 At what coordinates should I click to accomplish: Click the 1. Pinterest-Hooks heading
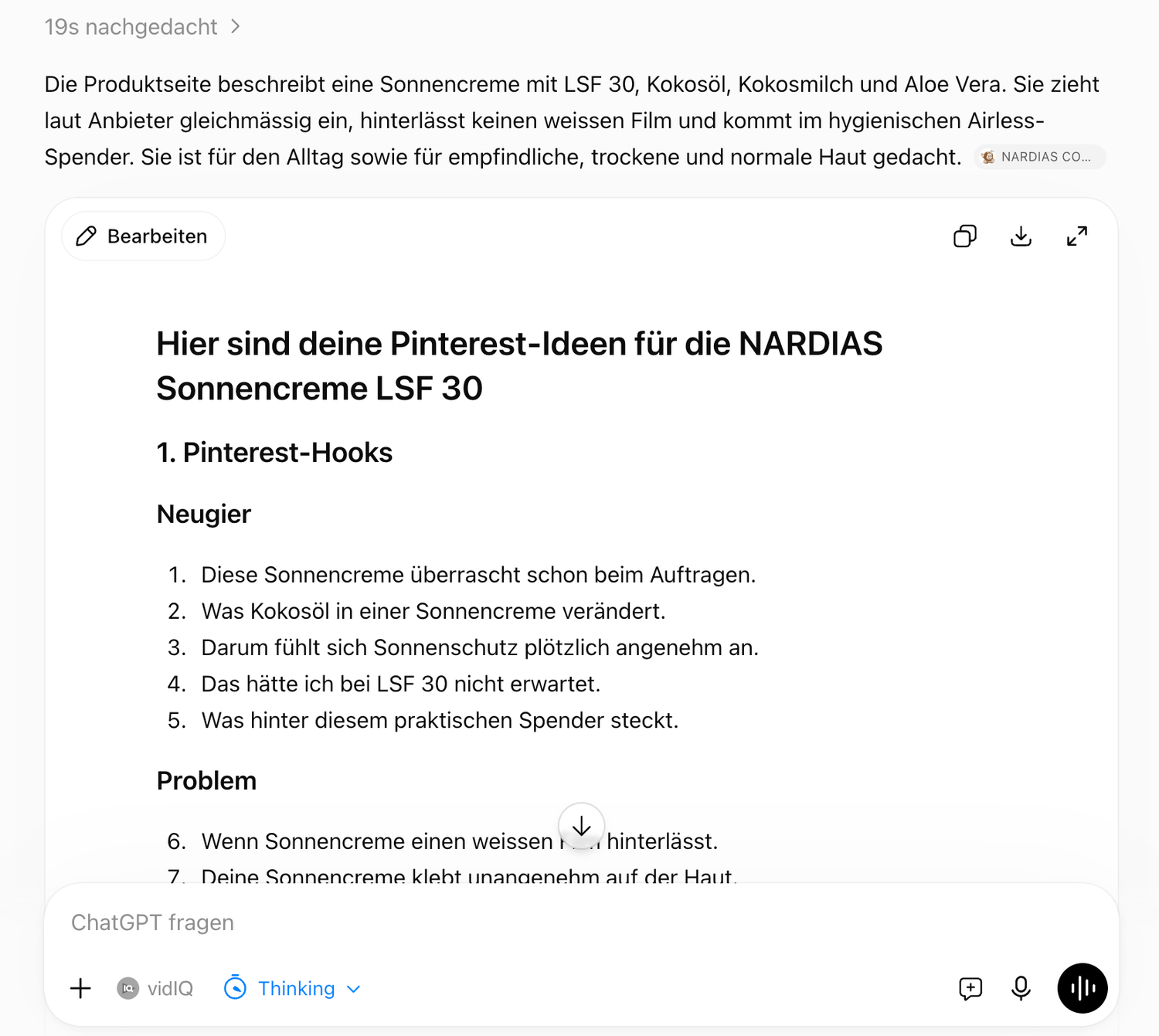[x=274, y=453]
